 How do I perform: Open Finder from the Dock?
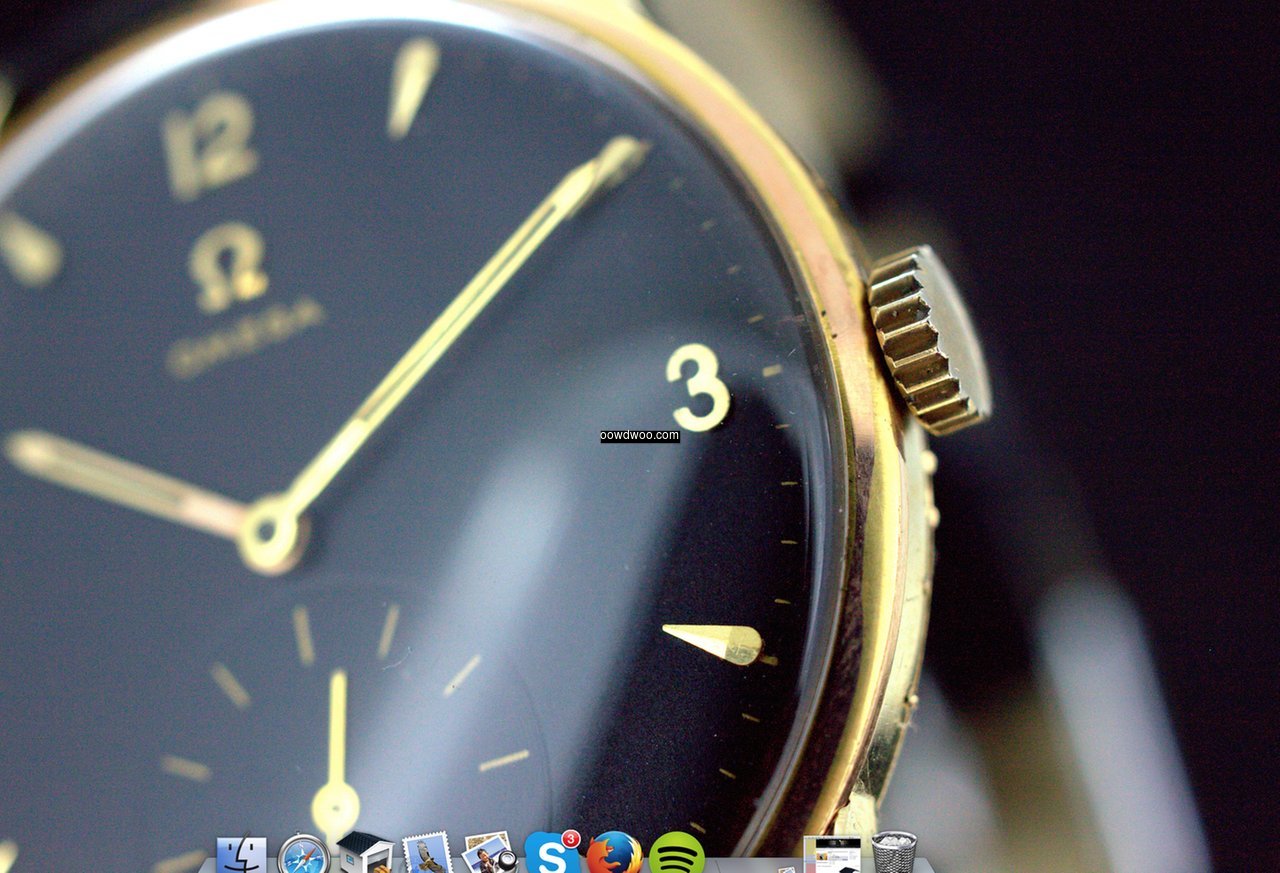(242, 856)
